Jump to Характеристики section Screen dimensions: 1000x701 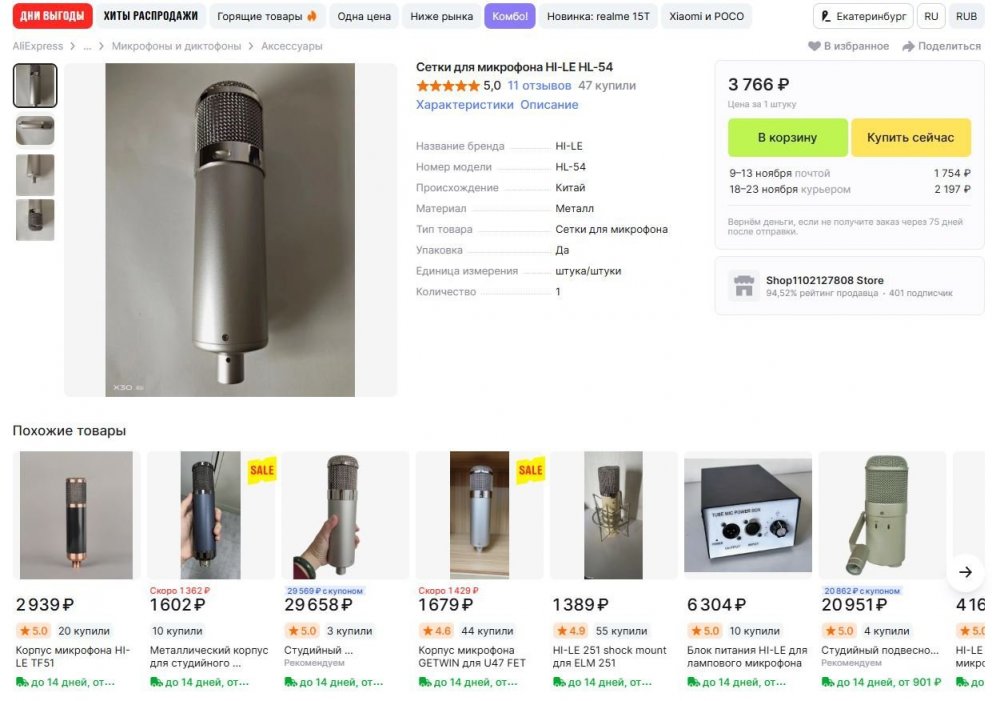click(x=464, y=105)
